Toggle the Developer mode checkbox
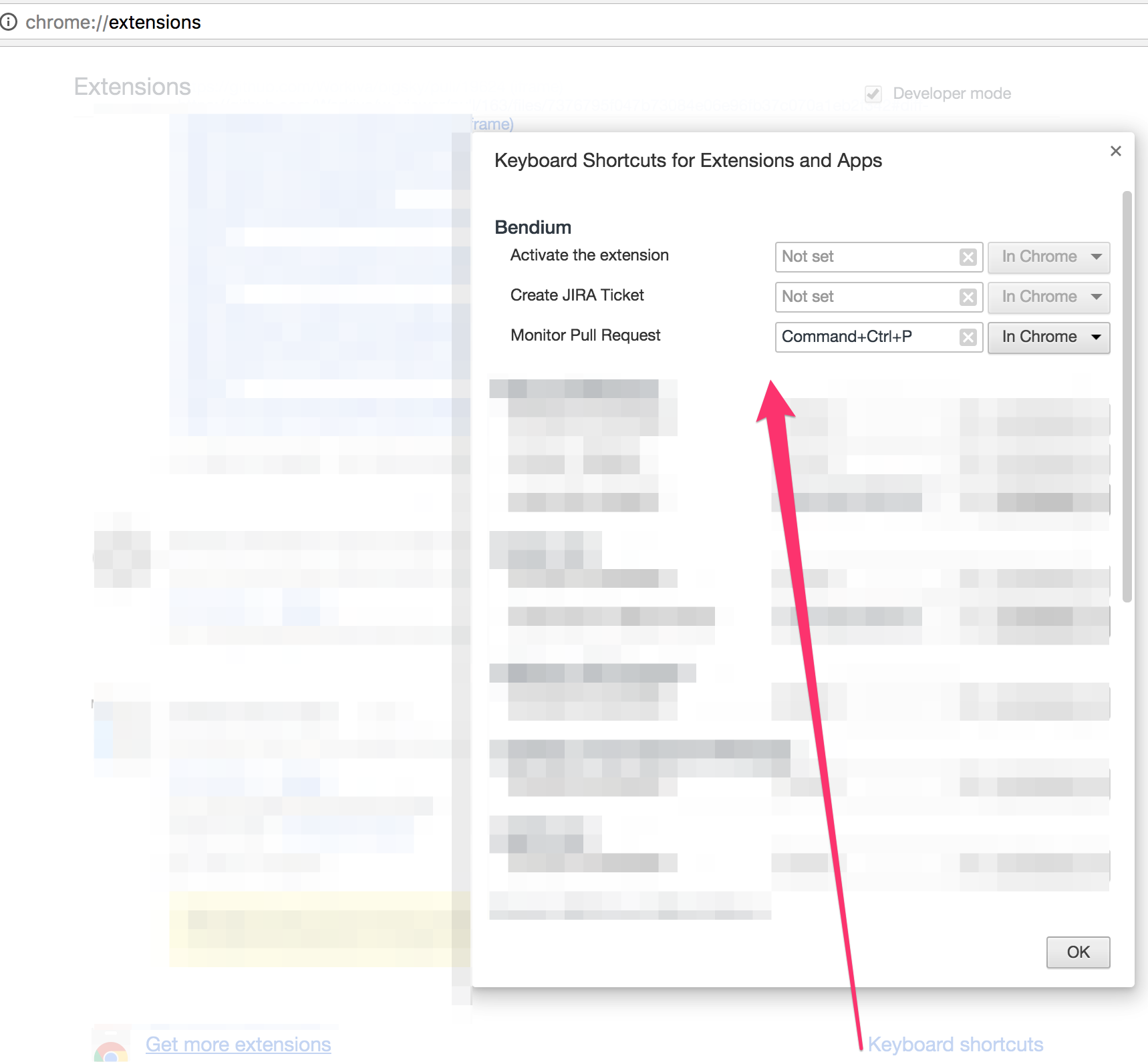This screenshot has height=1062, width=1148. (x=873, y=94)
